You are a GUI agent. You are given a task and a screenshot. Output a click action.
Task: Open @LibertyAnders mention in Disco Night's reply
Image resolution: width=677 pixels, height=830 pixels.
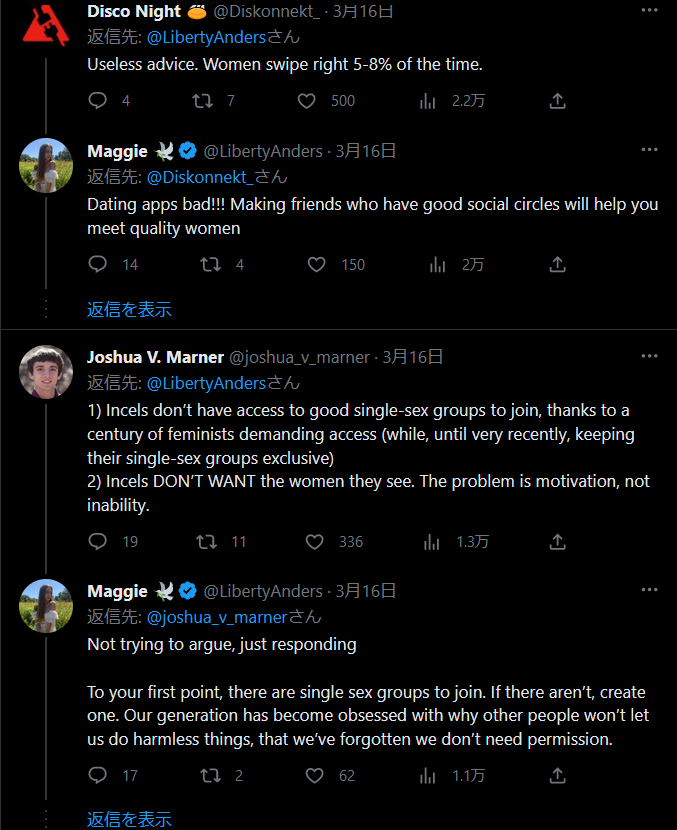(206, 37)
